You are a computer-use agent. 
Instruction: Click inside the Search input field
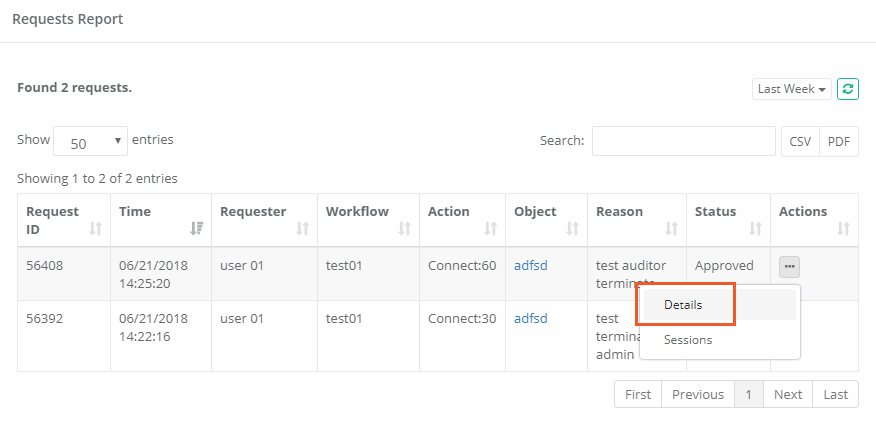[x=683, y=142]
